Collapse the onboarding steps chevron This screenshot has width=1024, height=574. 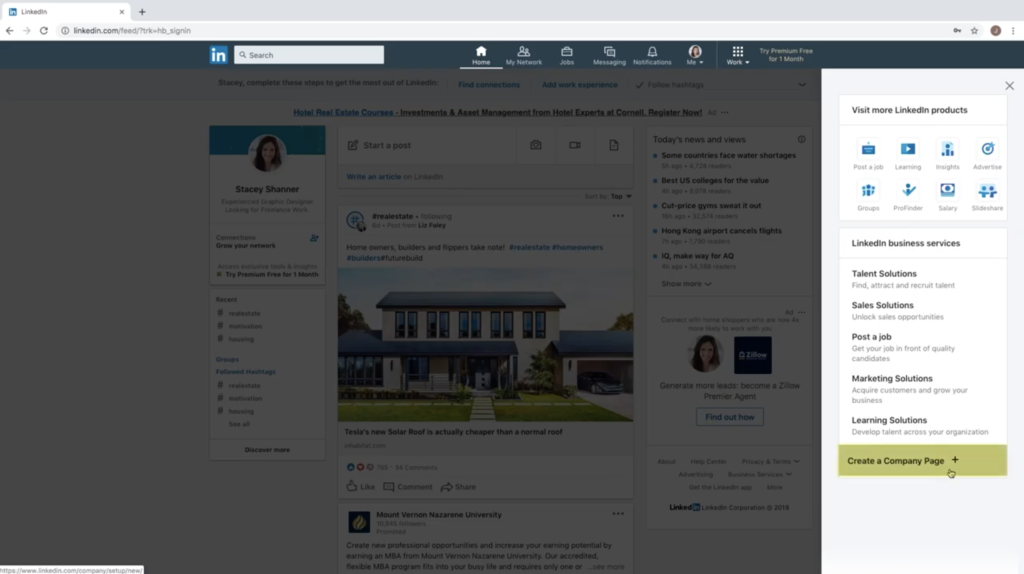[x=801, y=85]
